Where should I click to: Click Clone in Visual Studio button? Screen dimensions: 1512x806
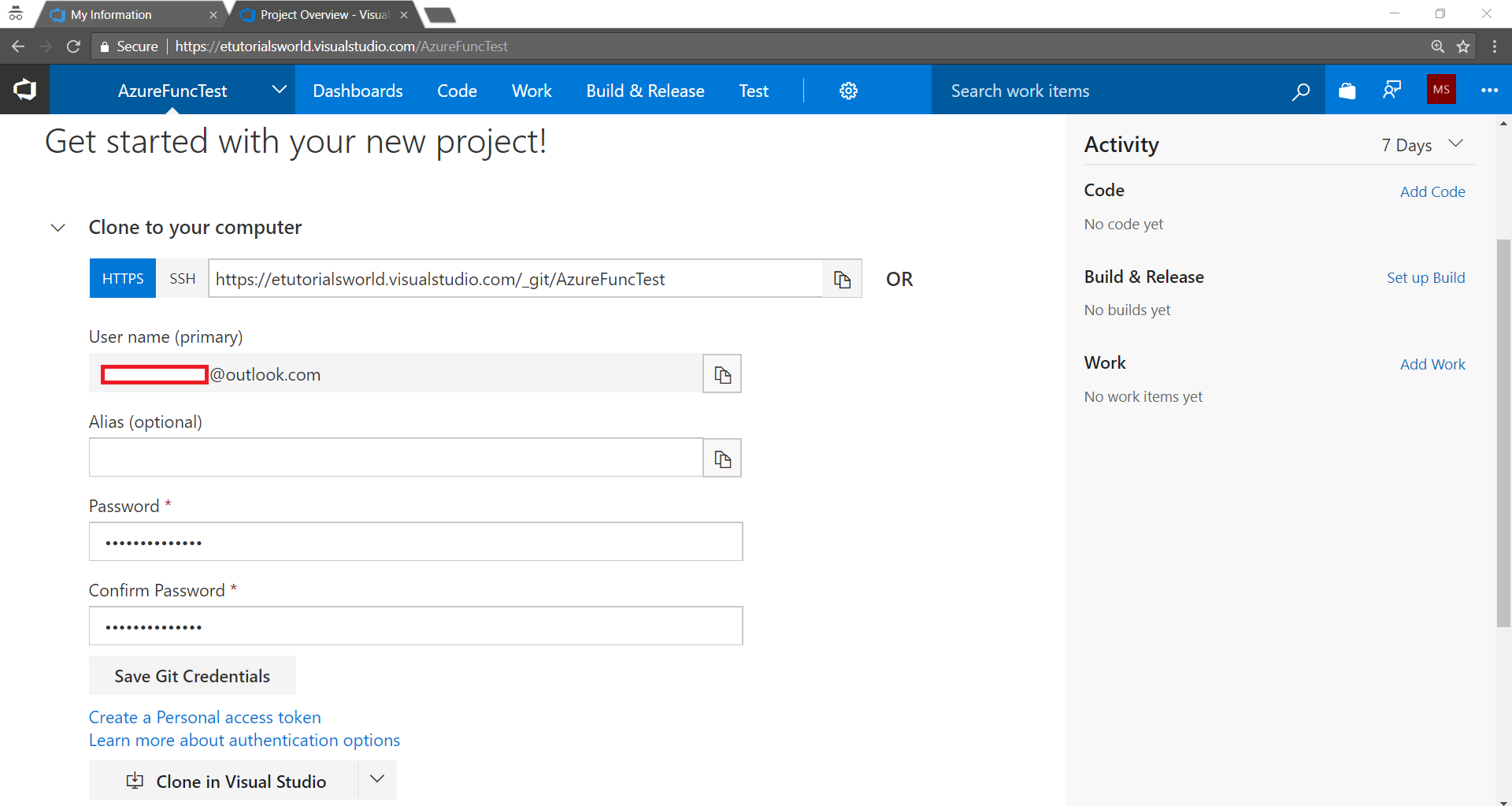click(224, 780)
